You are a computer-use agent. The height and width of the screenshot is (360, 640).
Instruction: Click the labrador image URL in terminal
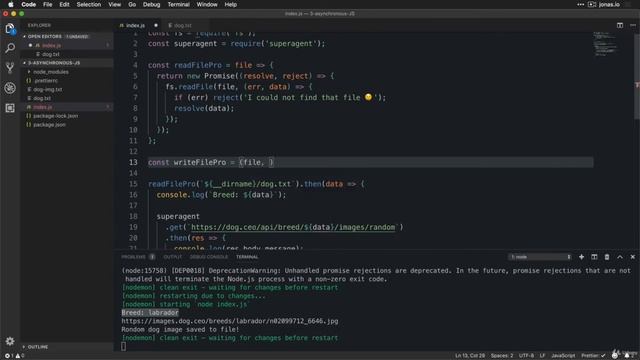pyautogui.click(x=230, y=321)
